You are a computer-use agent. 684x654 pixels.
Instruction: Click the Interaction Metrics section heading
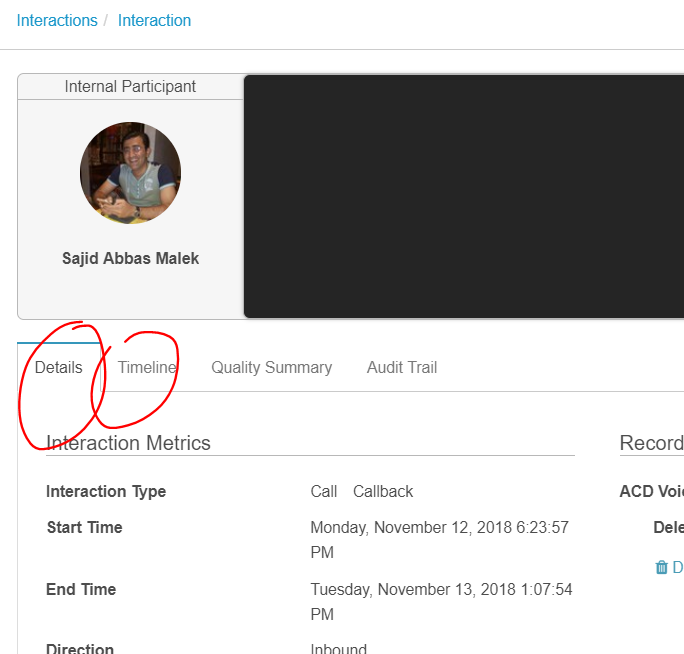pyautogui.click(x=128, y=443)
